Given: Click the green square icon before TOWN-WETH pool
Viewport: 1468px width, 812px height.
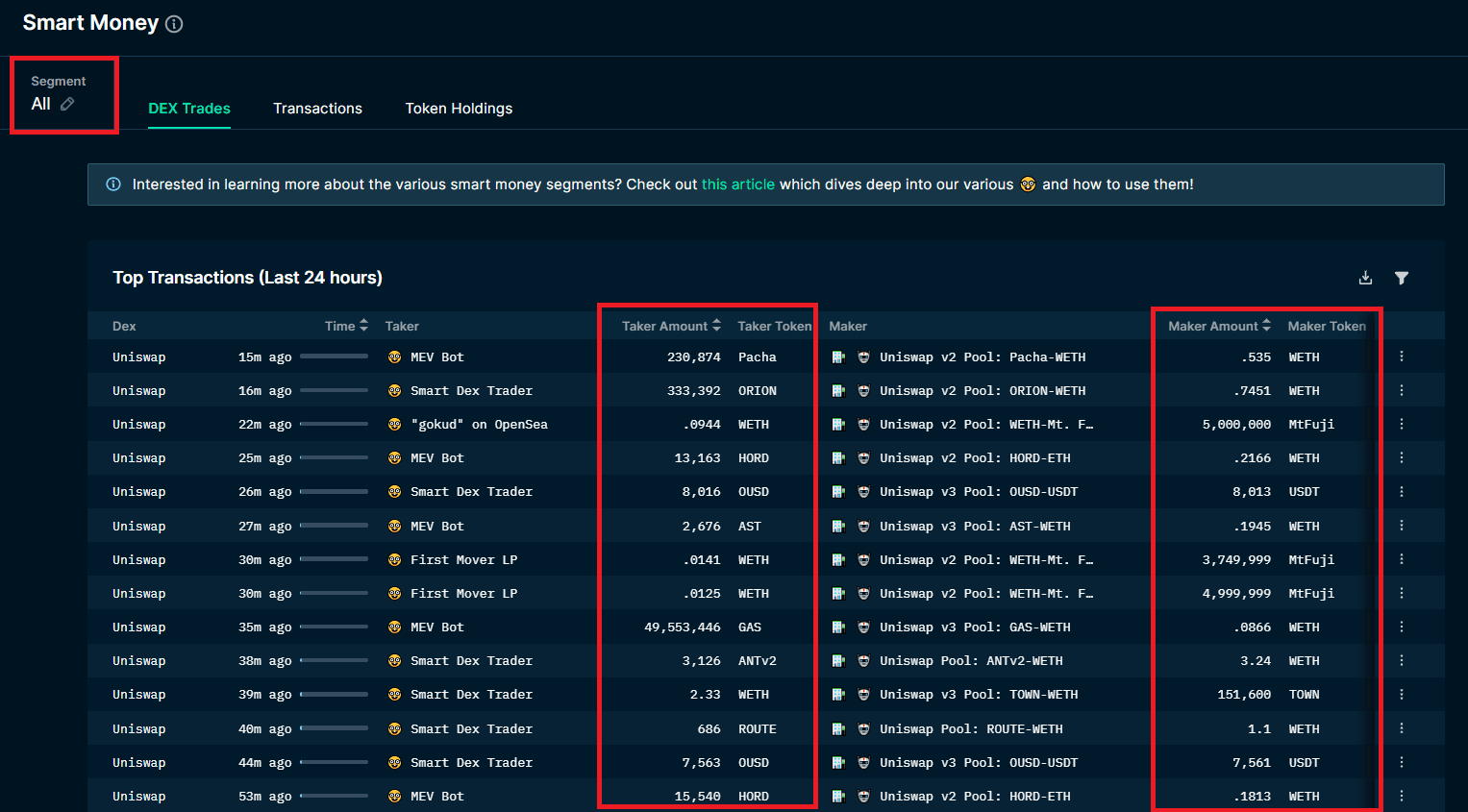Looking at the screenshot, I should click(838, 694).
